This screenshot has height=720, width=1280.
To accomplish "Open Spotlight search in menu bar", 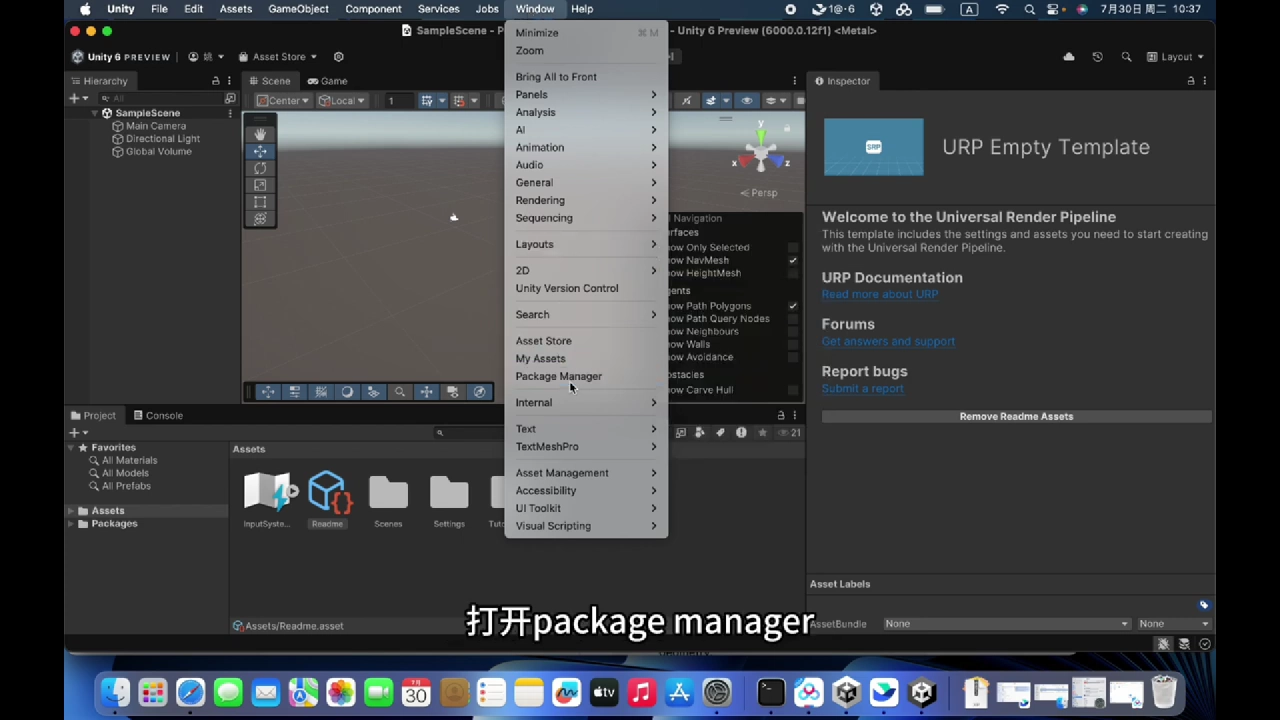I will coord(1029,9).
